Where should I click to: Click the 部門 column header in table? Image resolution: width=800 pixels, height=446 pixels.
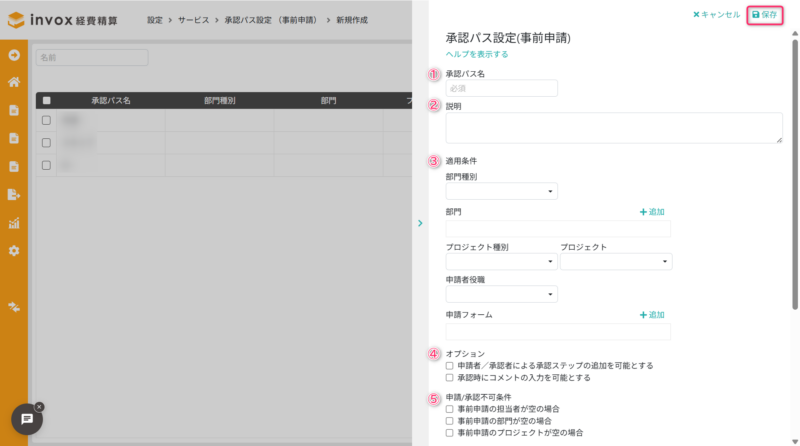329,101
